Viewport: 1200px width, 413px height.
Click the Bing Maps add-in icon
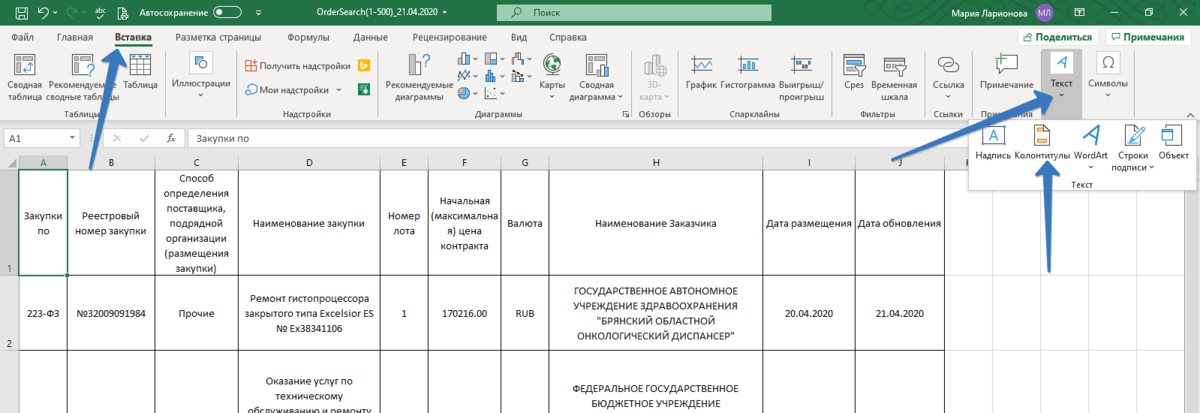click(x=365, y=65)
